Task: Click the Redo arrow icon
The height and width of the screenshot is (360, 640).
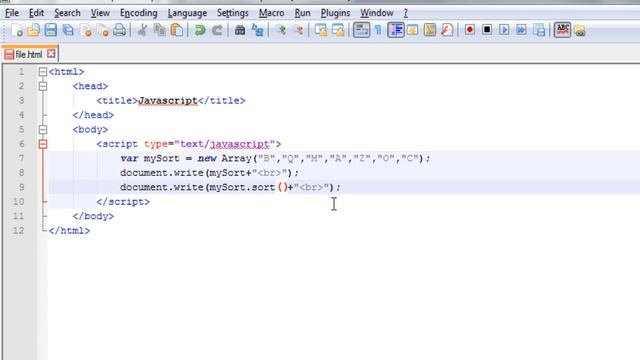Action: point(217,30)
